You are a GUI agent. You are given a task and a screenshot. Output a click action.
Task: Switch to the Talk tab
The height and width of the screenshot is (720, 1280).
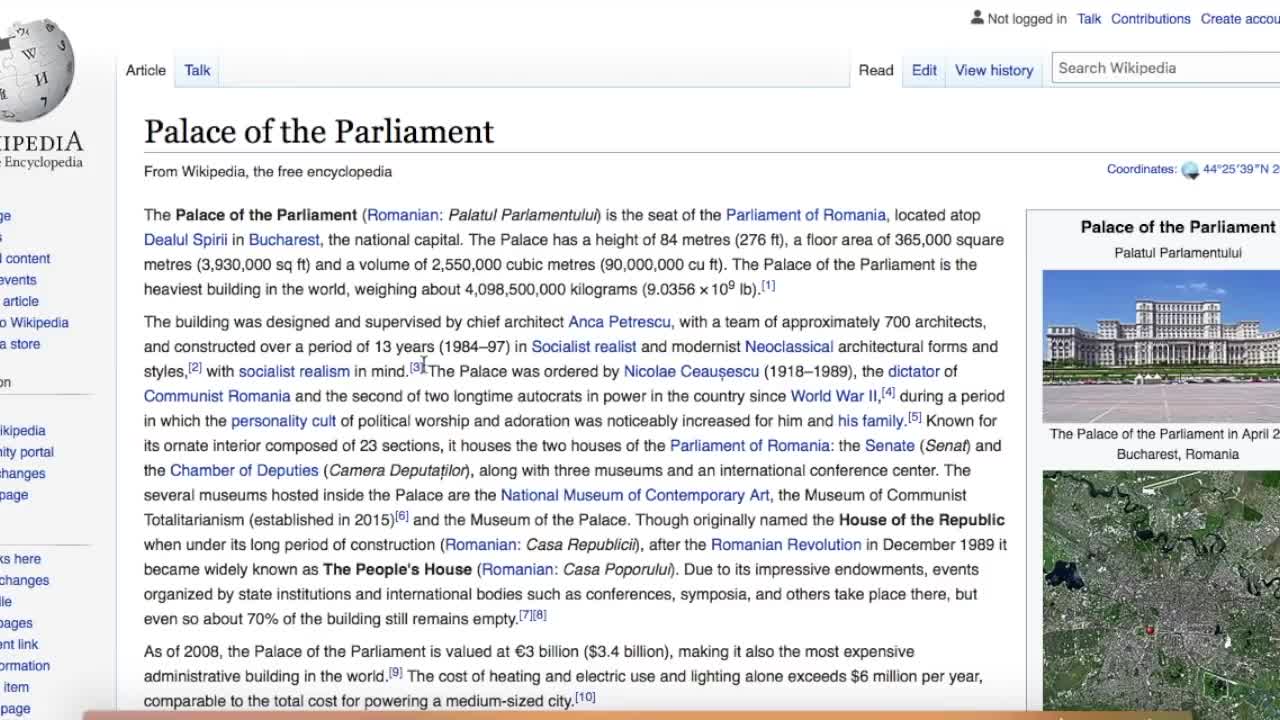(197, 70)
